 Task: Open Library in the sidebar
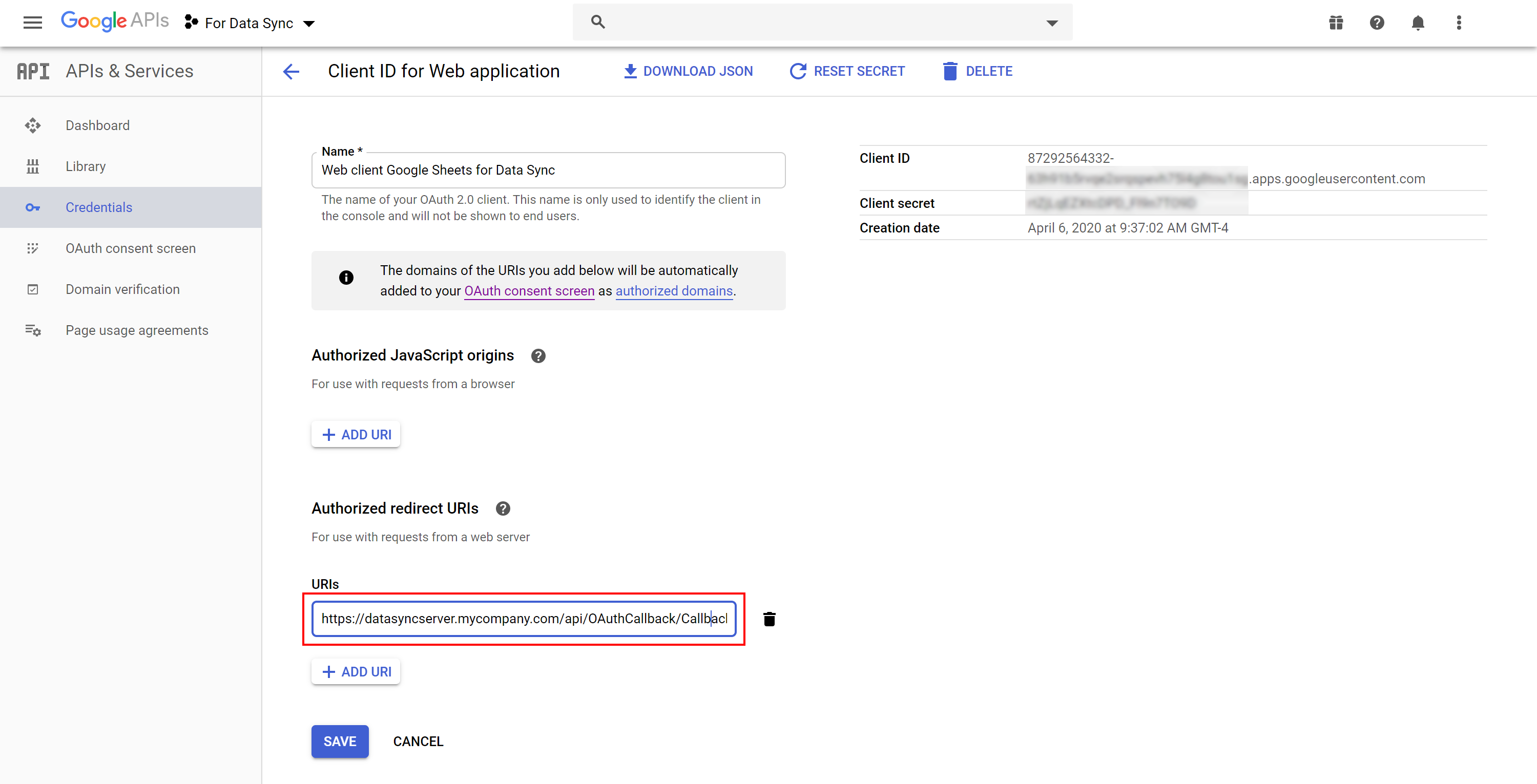[x=131, y=166]
